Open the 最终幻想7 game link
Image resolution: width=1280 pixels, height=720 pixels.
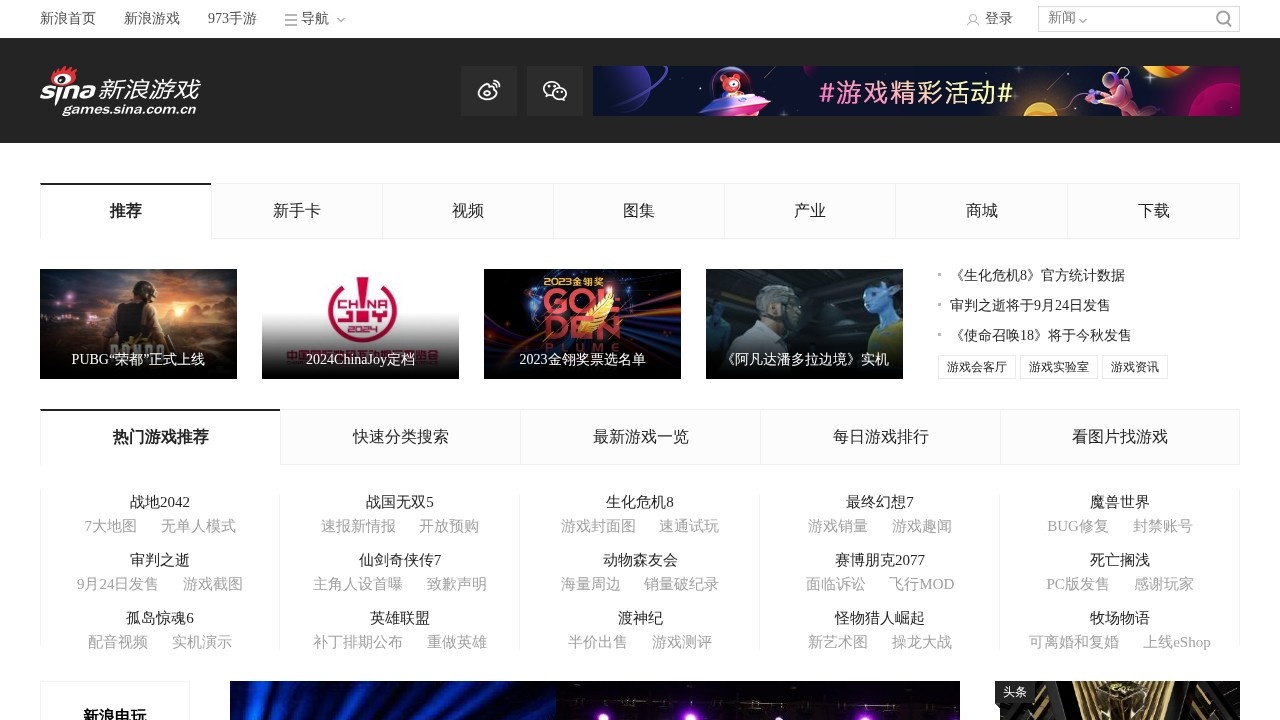[x=880, y=502]
